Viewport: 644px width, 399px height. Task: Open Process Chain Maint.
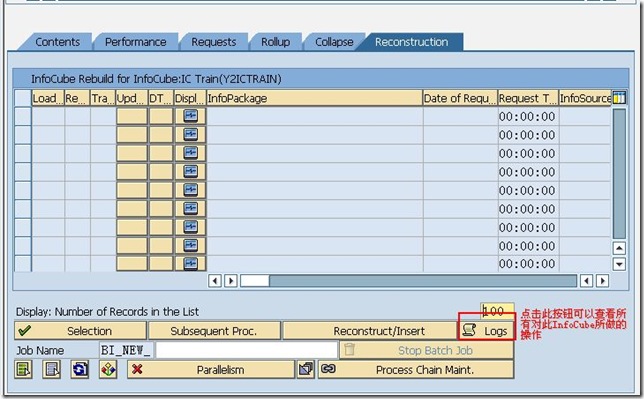coord(416,370)
